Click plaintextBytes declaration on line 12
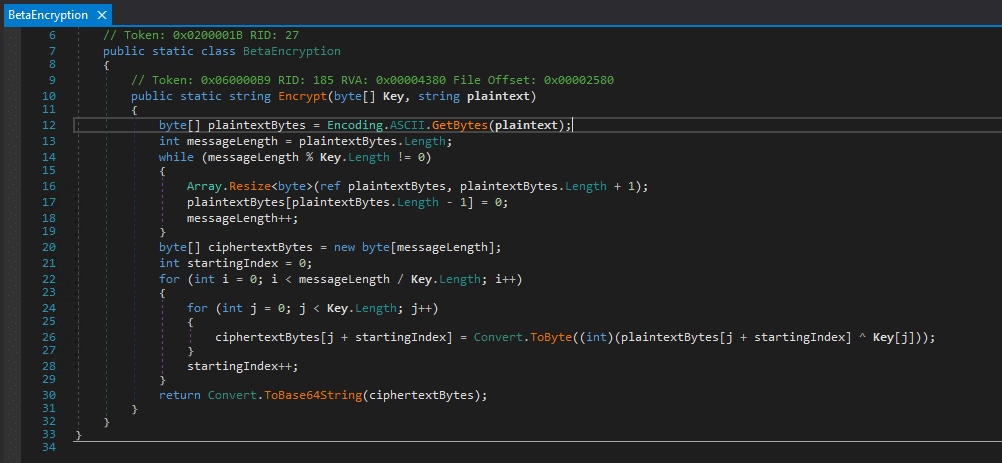The width and height of the screenshot is (1002, 463). (257, 125)
